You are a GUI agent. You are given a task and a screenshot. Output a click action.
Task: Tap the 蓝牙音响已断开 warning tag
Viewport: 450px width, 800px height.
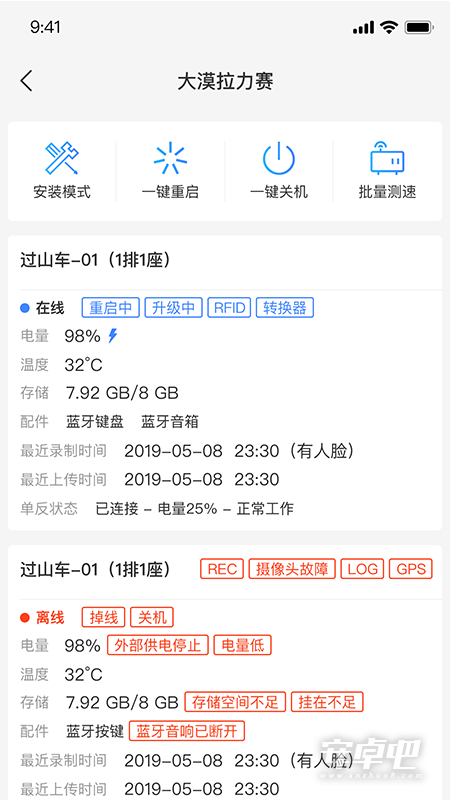(187, 731)
